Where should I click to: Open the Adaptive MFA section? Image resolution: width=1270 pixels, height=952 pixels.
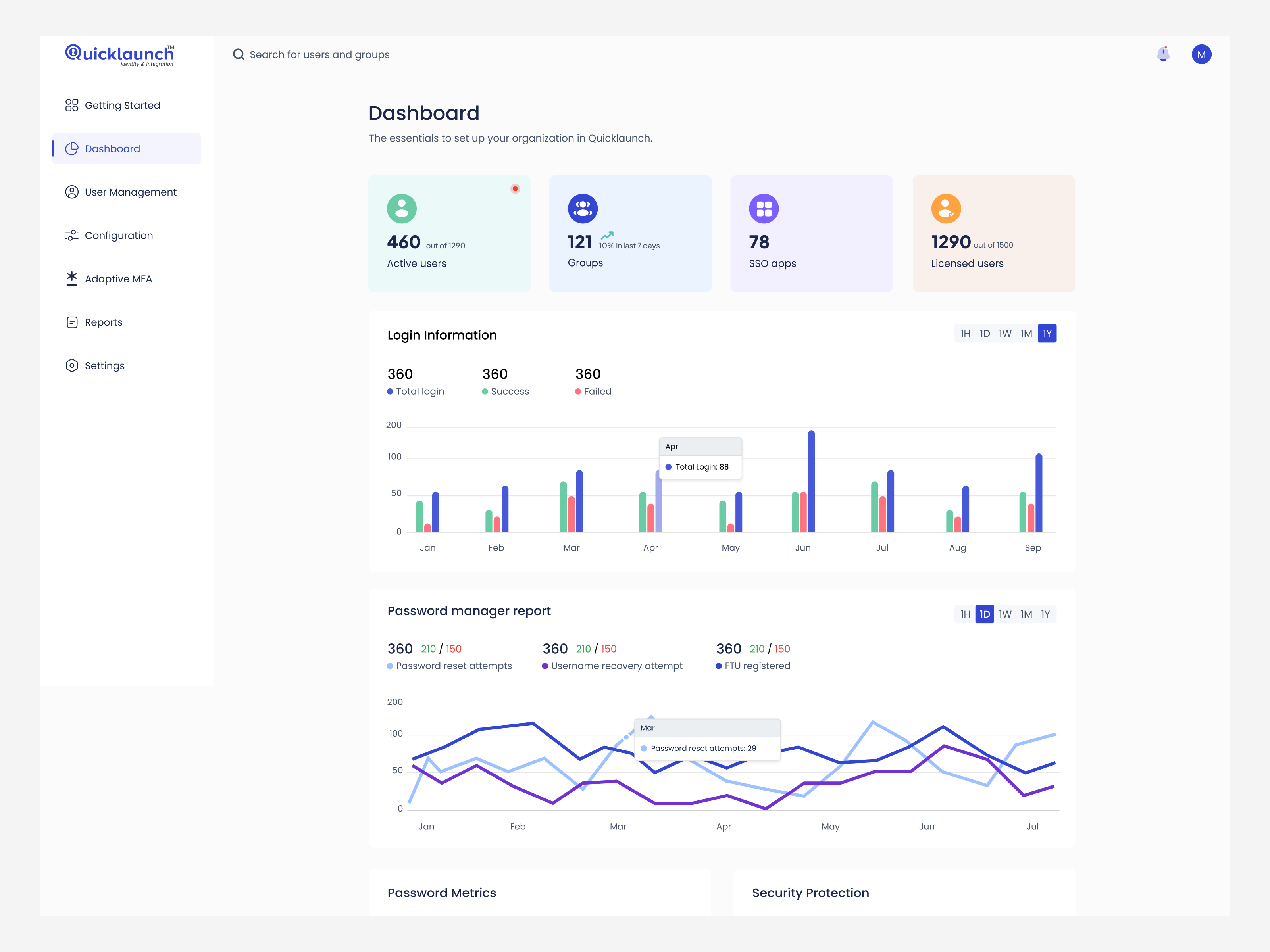click(118, 278)
